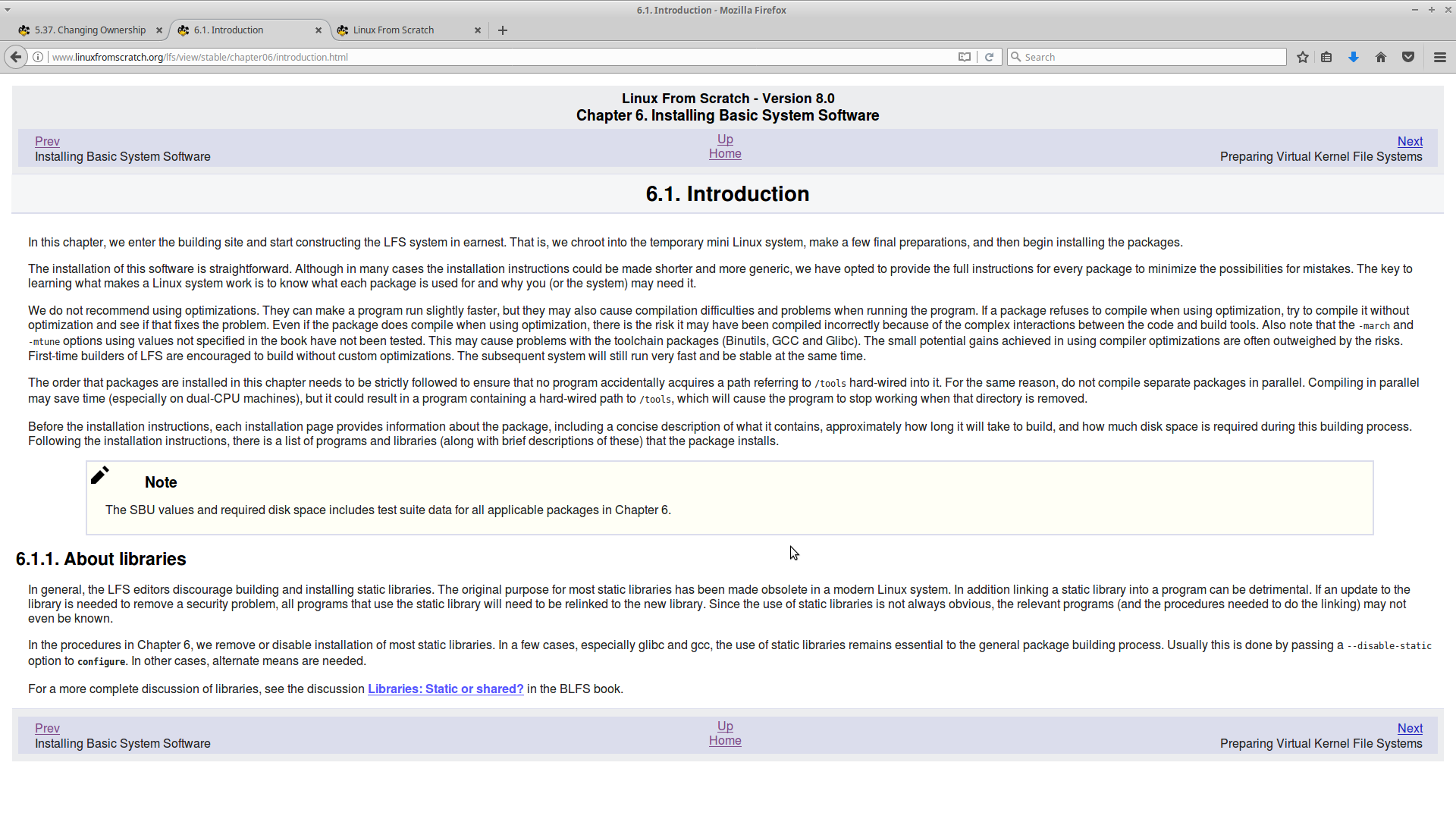This screenshot has width=1456, height=819.
Task: Click the window menu arrow at top-left corner
Action: [8, 10]
